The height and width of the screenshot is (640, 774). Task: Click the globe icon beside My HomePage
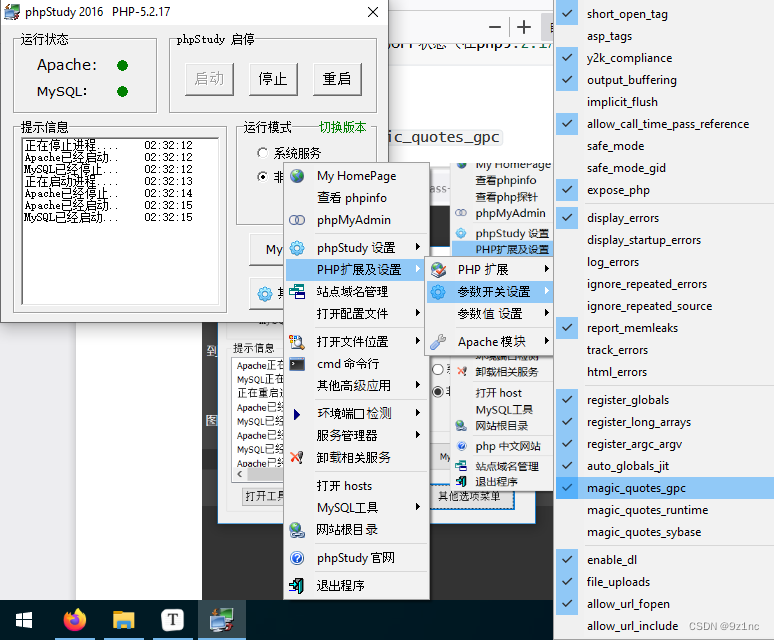pos(297,176)
